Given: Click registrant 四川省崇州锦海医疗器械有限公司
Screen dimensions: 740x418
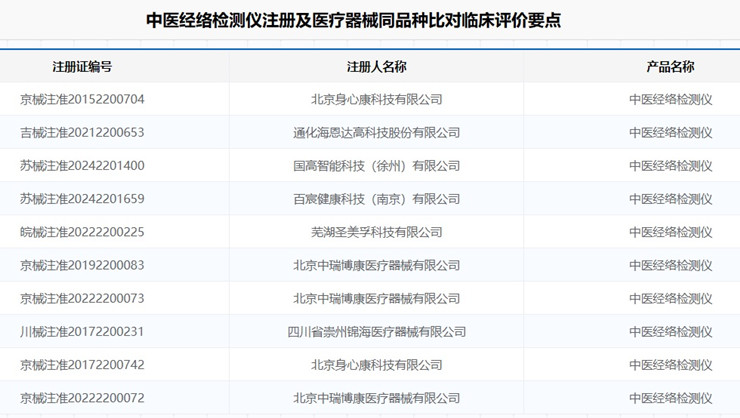Looking at the screenshot, I should (x=377, y=332).
